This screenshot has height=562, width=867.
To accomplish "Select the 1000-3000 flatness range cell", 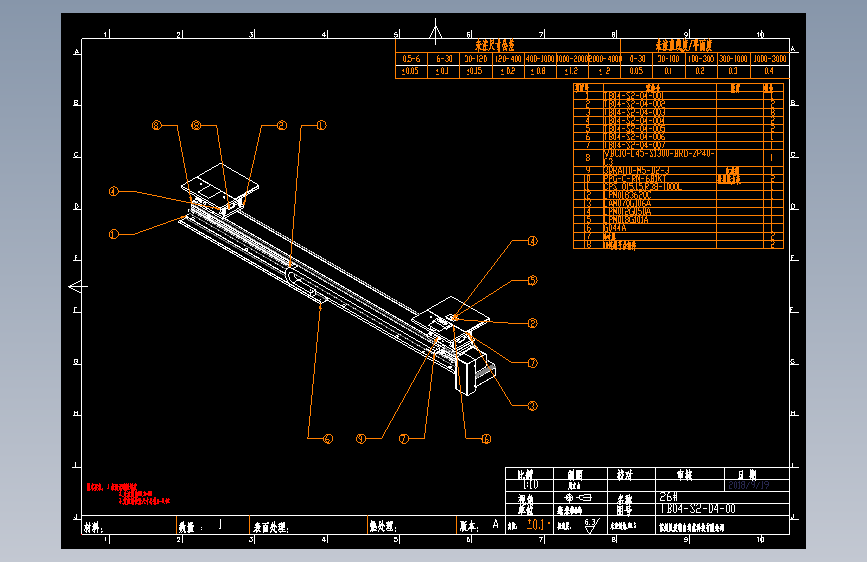I will [x=770, y=59].
